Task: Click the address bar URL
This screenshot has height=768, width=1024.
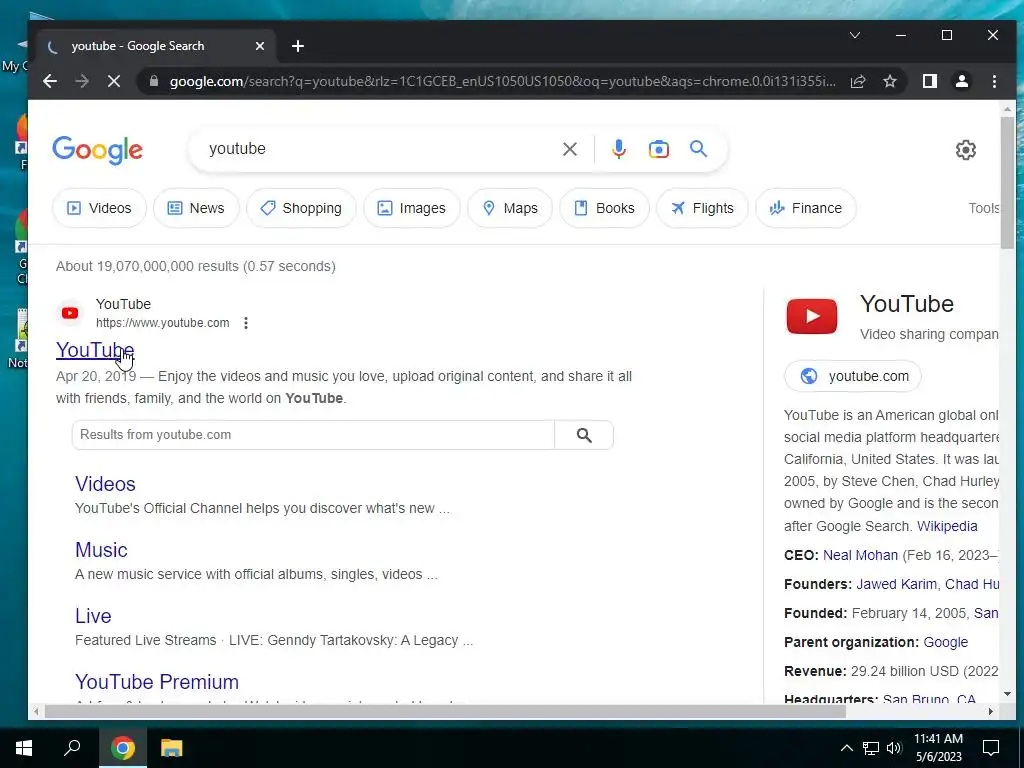Action: pyautogui.click(x=502, y=82)
